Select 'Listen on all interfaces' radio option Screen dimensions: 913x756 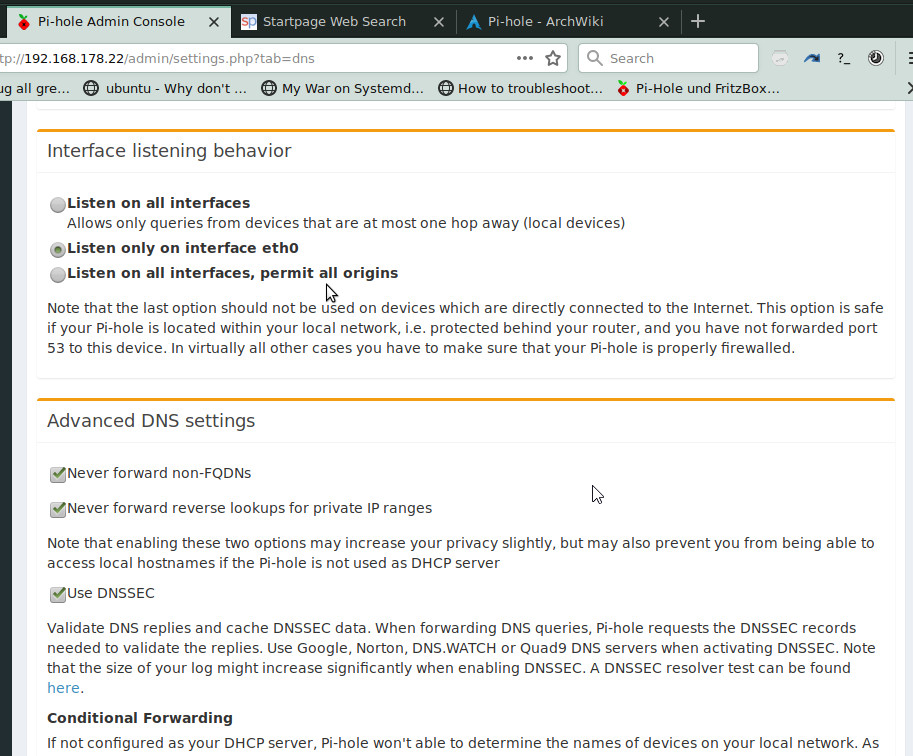57,204
